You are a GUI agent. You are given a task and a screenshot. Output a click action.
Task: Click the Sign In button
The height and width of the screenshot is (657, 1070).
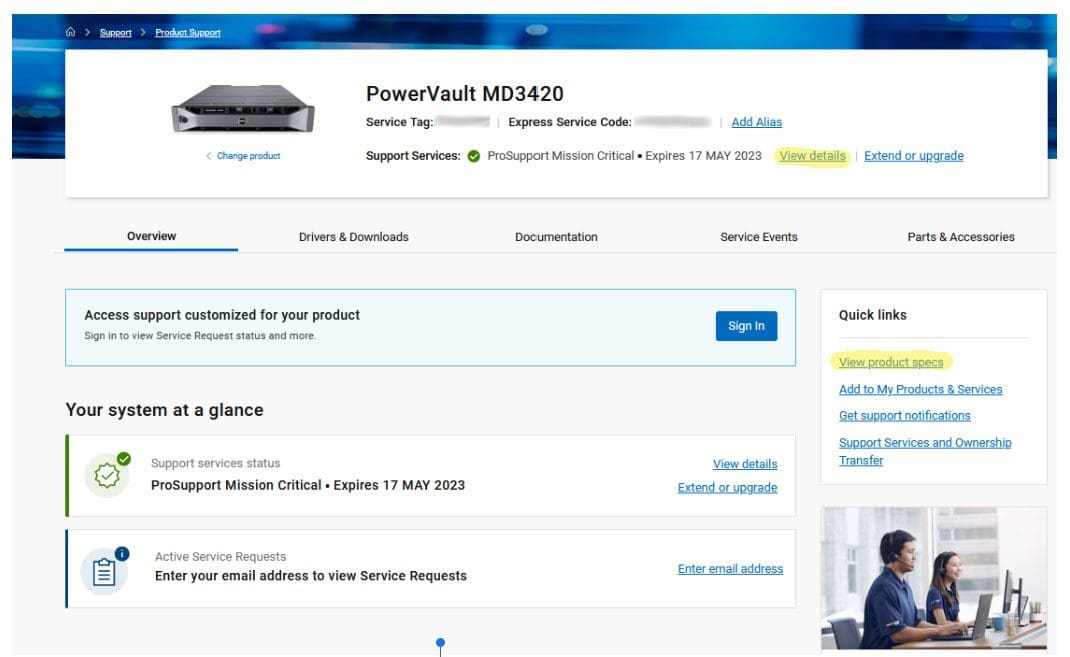tap(746, 325)
